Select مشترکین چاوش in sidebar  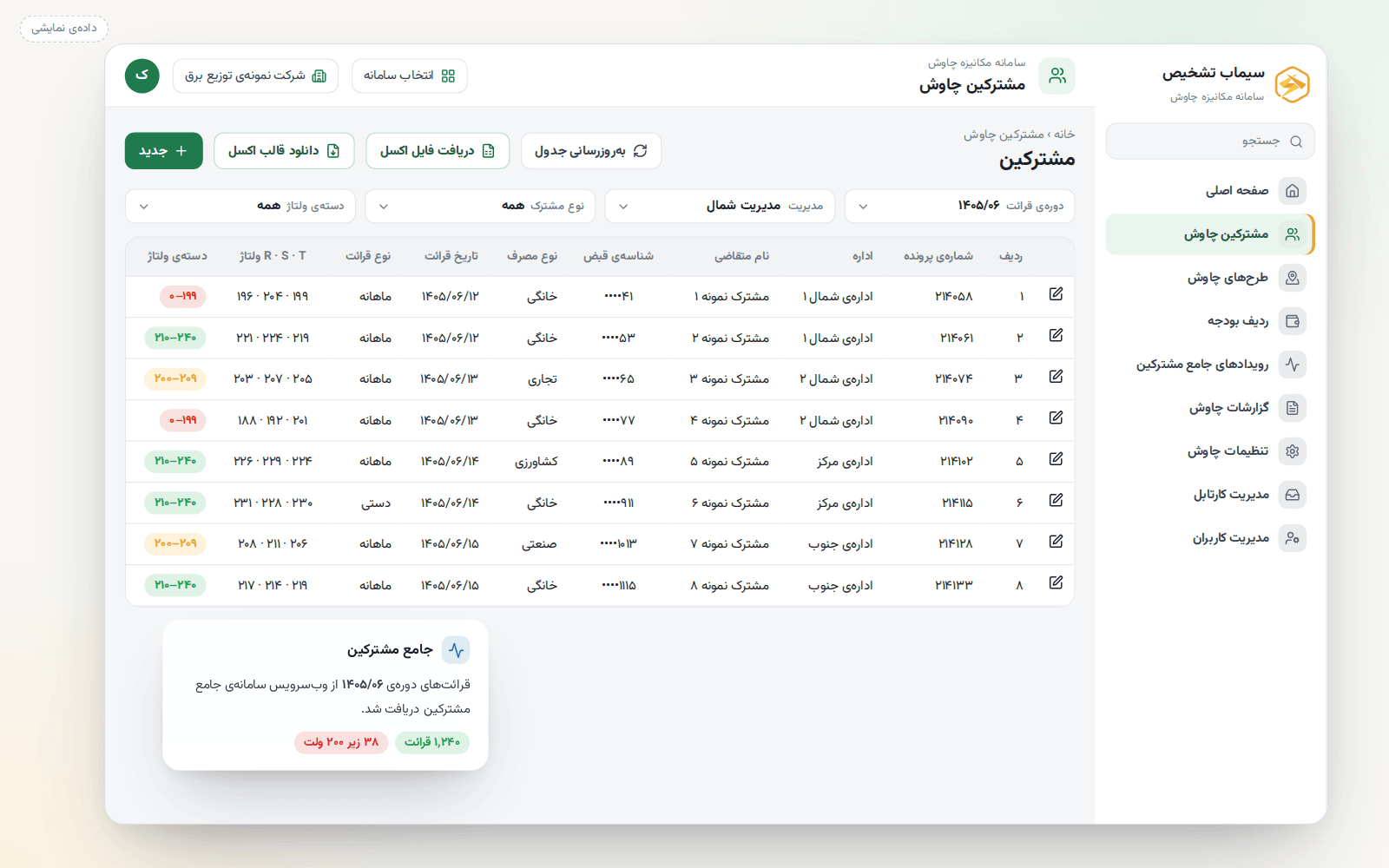[x=1209, y=234]
